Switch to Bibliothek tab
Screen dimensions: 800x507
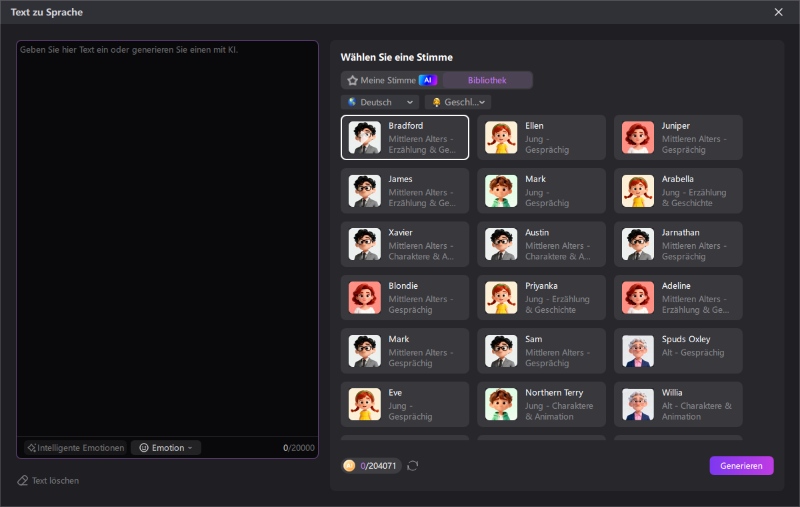[x=487, y=81]
